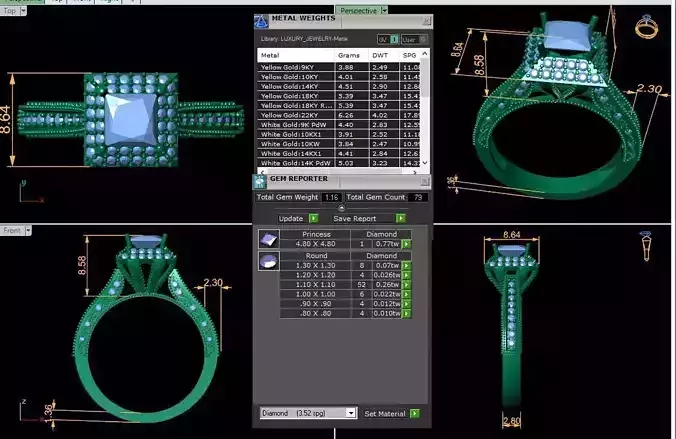Image resolution: width=676 pixels, height=439 pixels.
Task: Click the green arrow for the 0.026tw row
Action: 406,275
